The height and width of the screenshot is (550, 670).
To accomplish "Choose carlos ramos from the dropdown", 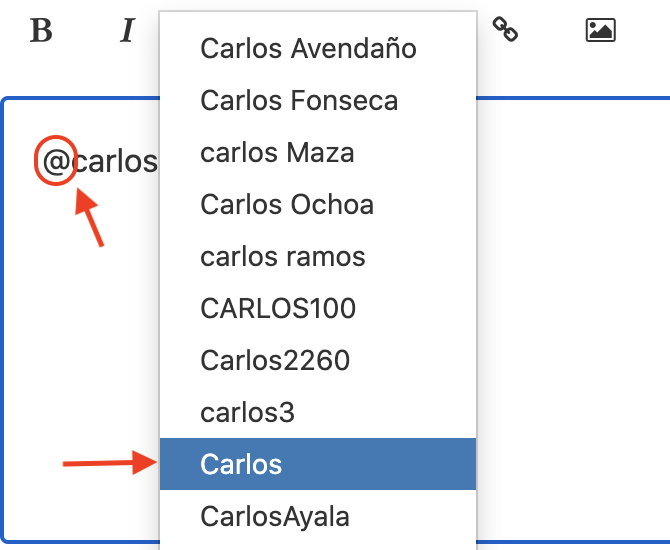I will [x=318, y=256].
